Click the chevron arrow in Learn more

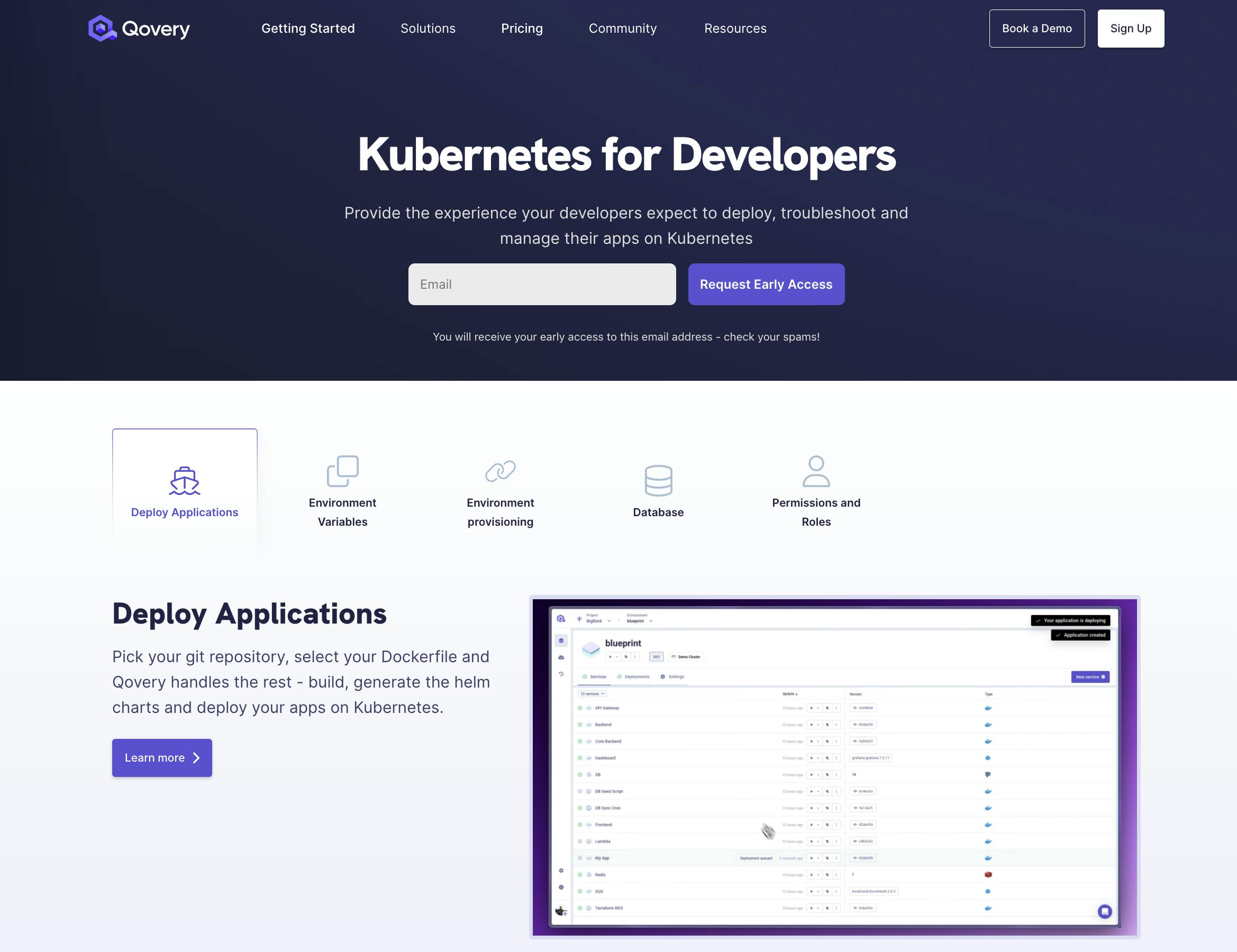pyautogui.click(x=196, y=758)
